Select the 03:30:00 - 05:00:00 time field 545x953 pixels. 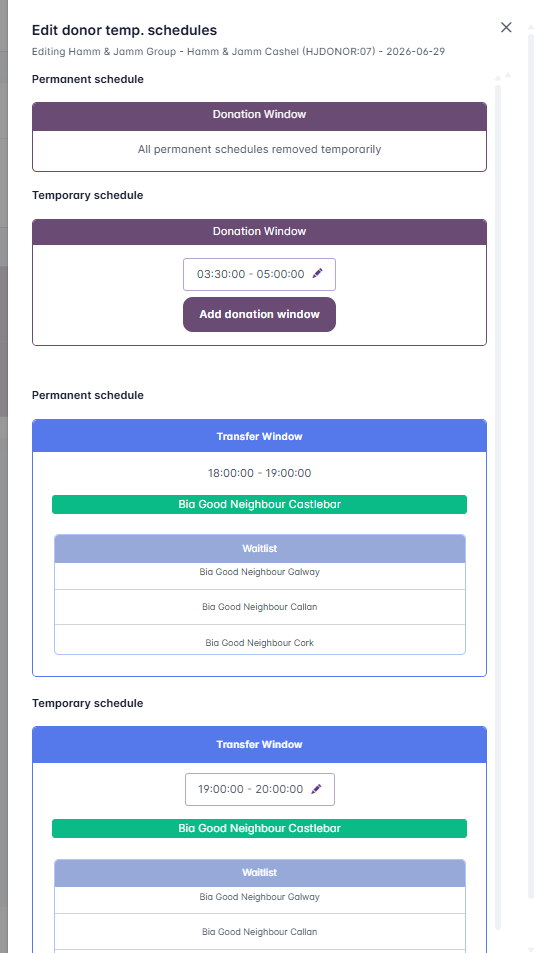point(259,274)
